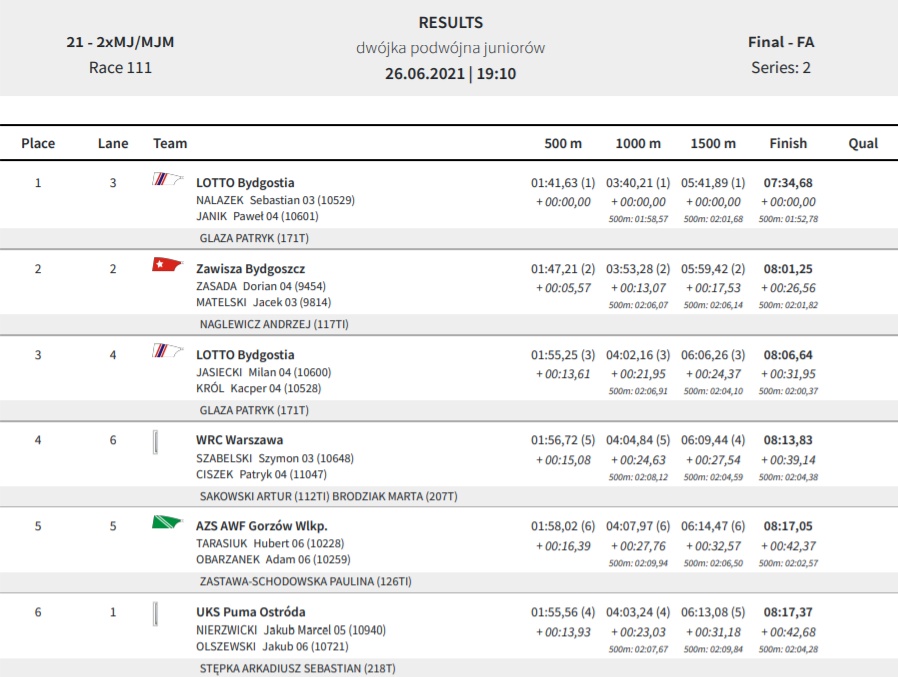Click rower NALAZEK Sebastian 03 (10529)
The image size is (898, 677).
275,200
